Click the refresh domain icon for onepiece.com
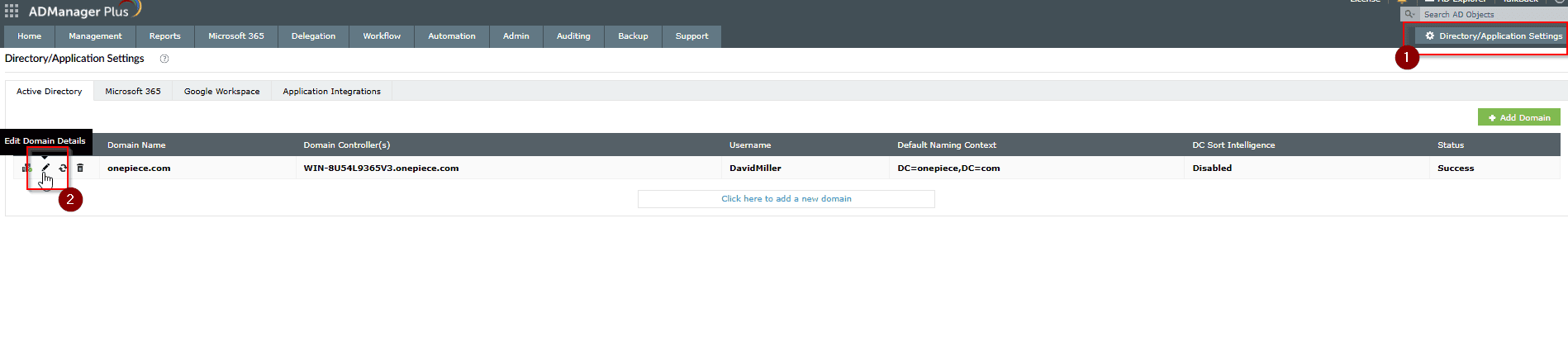This screenshot has height=337, width=1568. coord(63,168)
